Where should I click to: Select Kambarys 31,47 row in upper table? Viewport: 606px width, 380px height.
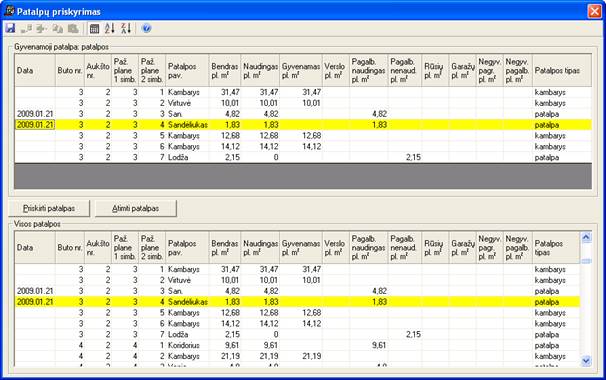pos(303,92)
